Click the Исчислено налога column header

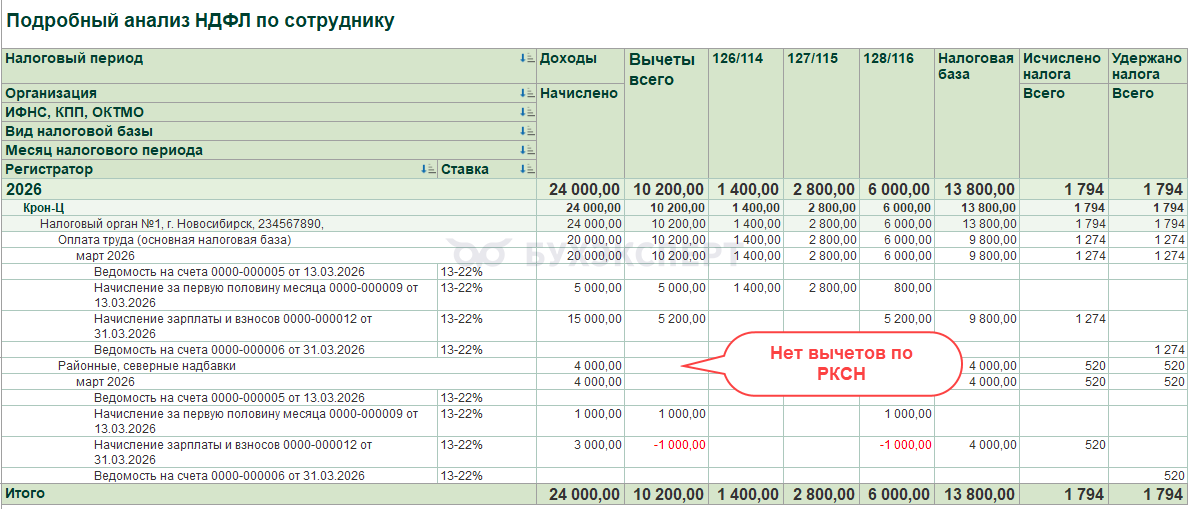pos(1061,66)
